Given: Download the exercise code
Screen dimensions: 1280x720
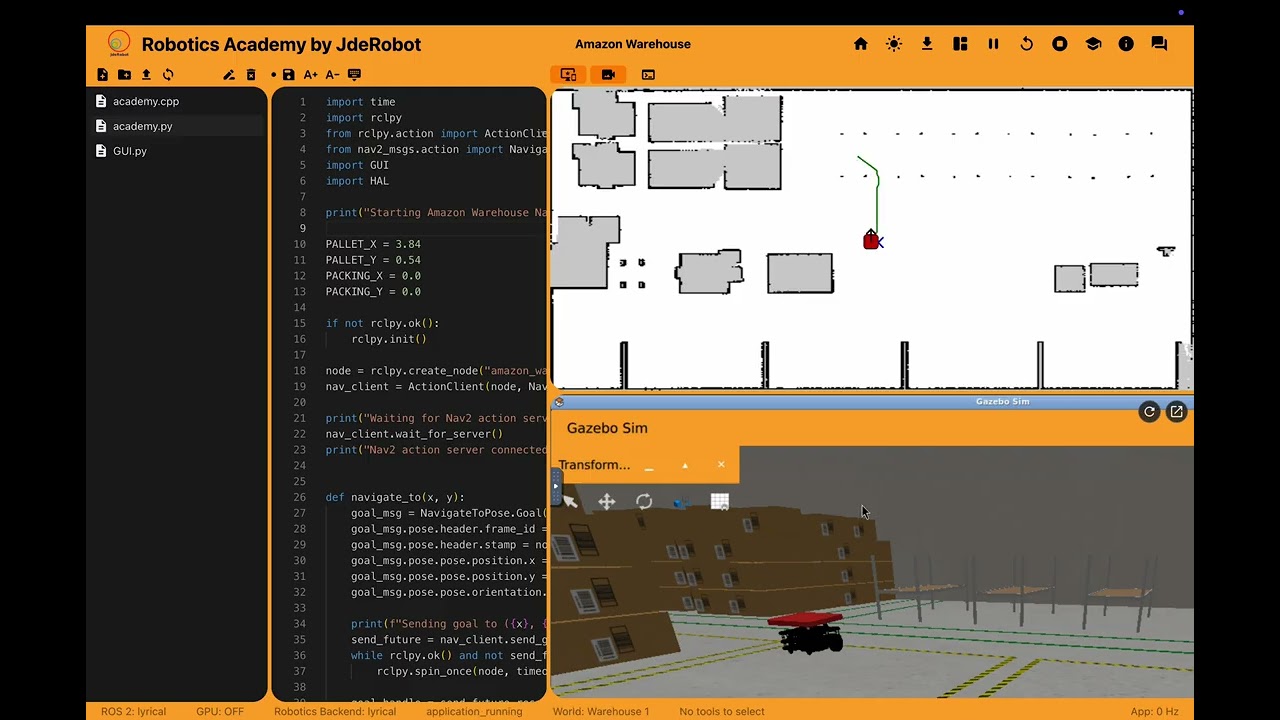Looking at the screenshot, I should pyautogui.click(x=927, y=44).
